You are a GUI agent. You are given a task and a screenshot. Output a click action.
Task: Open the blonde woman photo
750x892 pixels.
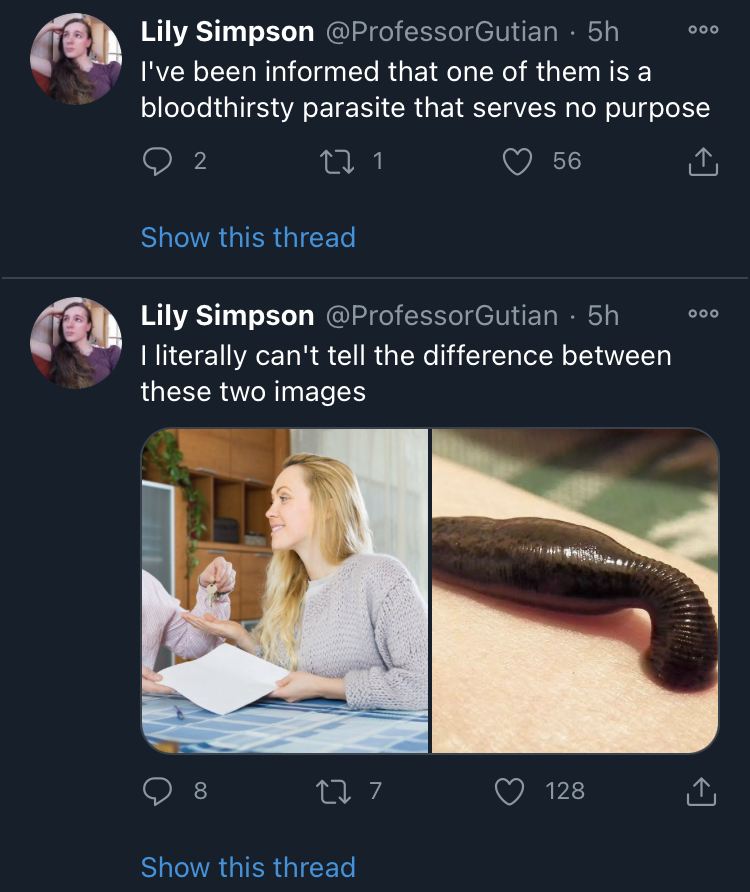click(x=285, y=590)
